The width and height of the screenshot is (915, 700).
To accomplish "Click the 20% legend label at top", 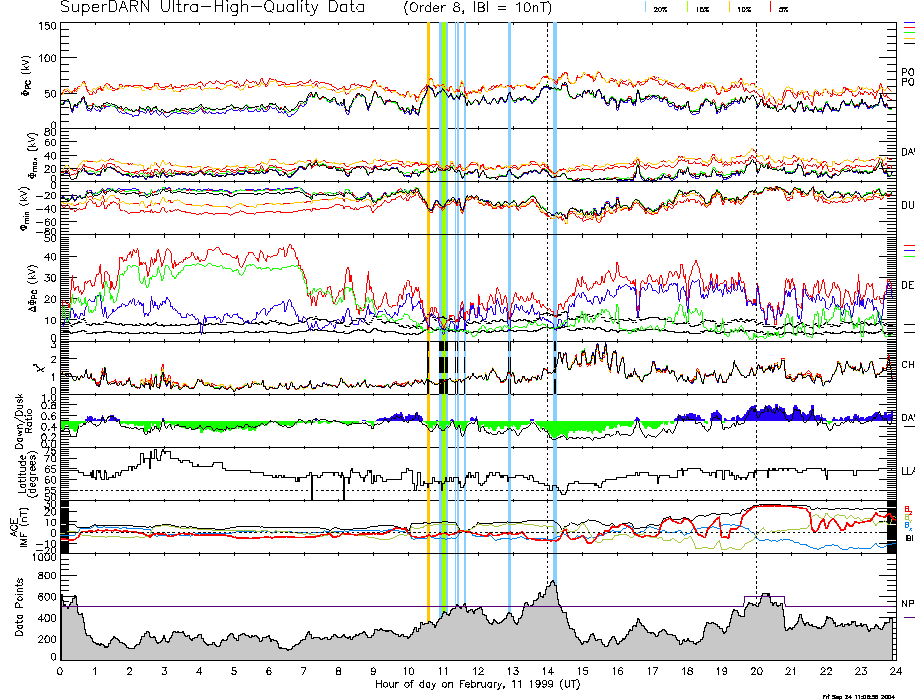I will tap(660, 9).
